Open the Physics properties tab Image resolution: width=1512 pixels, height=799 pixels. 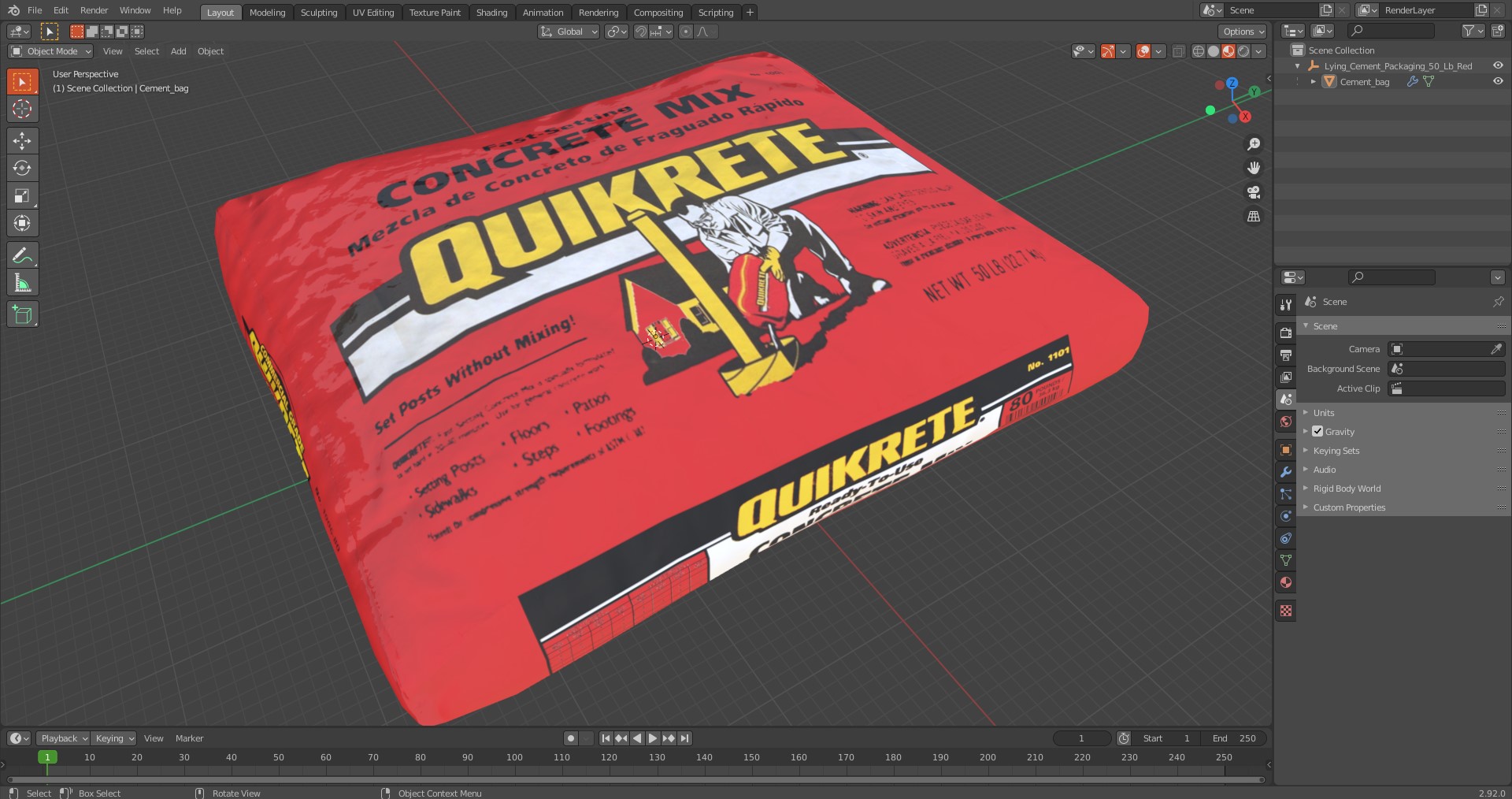1286,516
